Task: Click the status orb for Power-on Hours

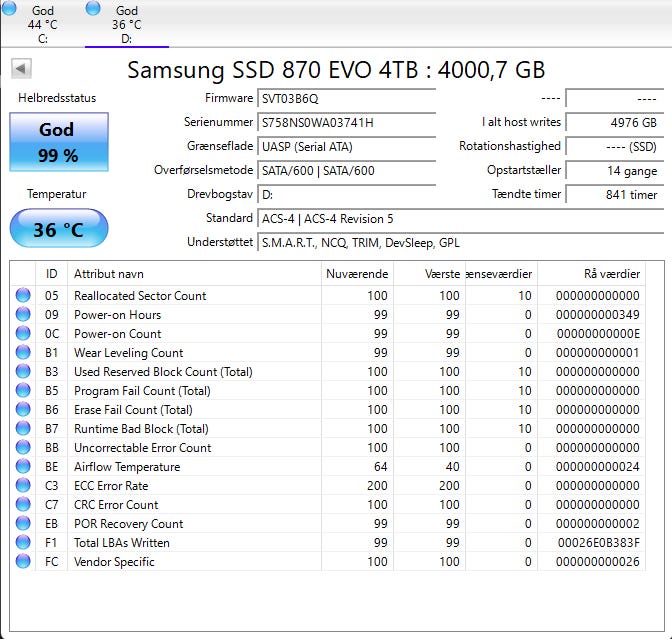Action: (23, 314)
